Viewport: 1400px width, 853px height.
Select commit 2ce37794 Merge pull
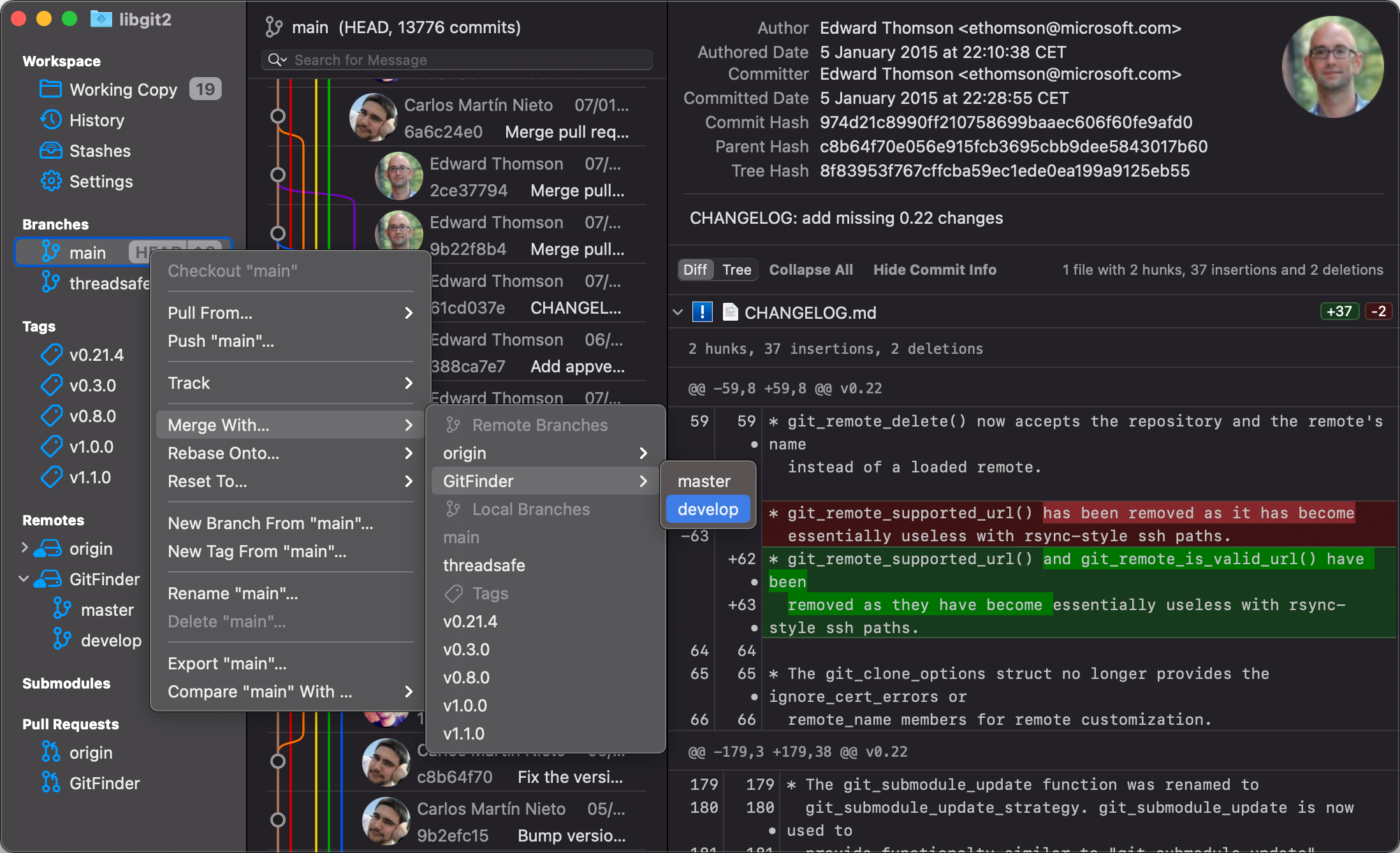point(456,176)
